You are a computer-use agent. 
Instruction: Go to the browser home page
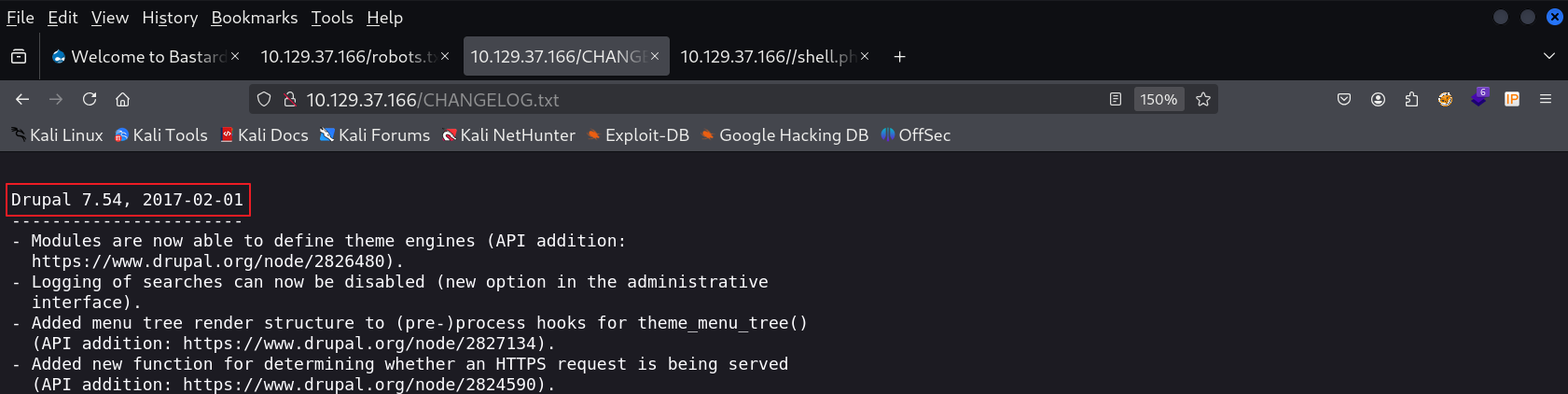tap(122, 99)
